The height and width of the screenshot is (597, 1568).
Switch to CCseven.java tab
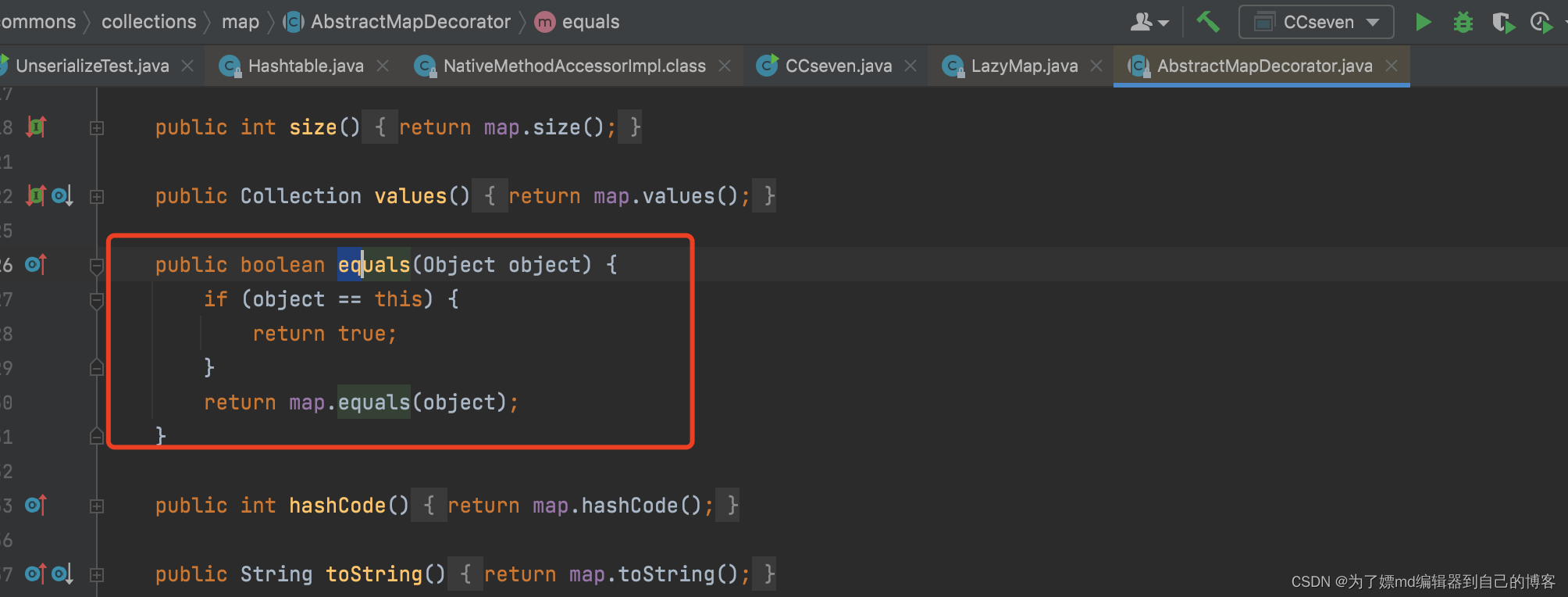tap(838, 66)
